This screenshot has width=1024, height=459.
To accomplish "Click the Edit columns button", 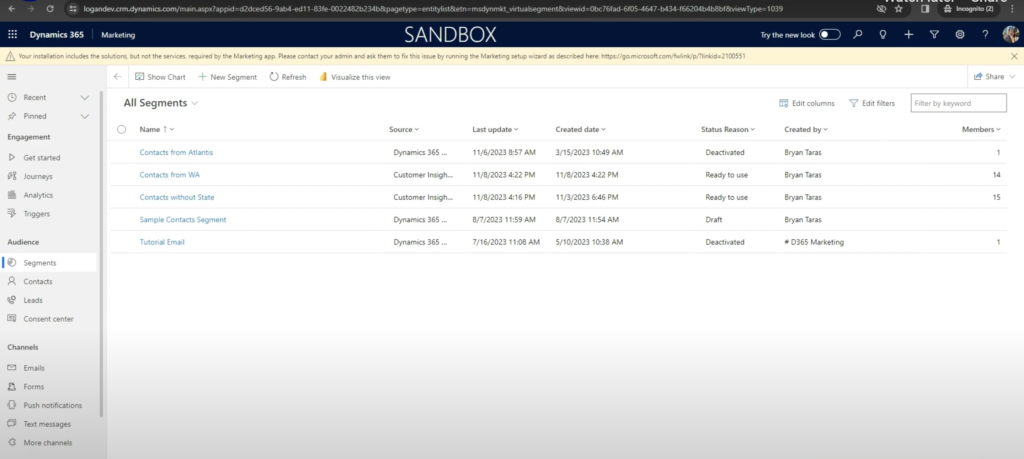I will click(x=806, y=103).
